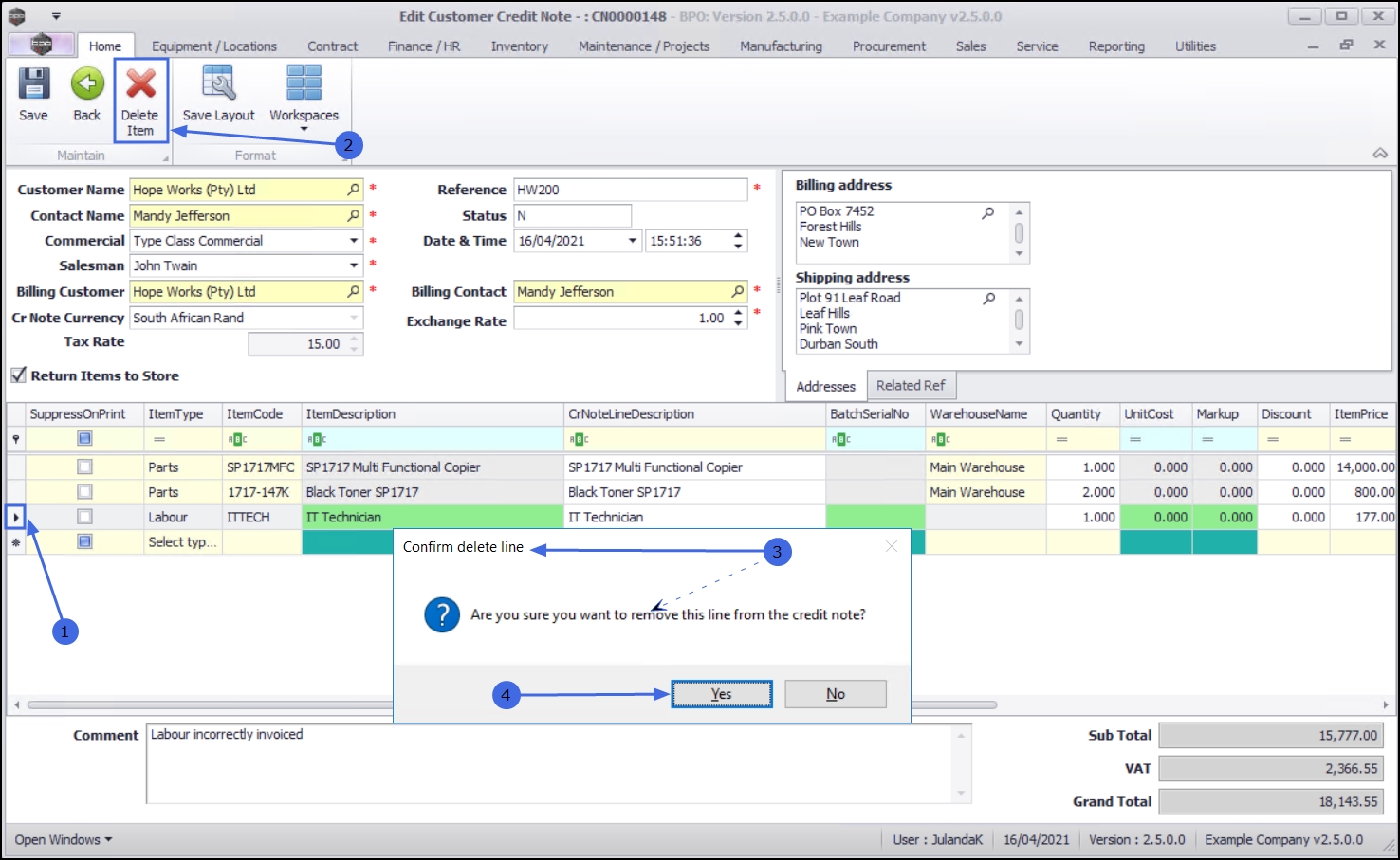
Task: Click the green Back arrow icon
Action: tap(87, 85)
